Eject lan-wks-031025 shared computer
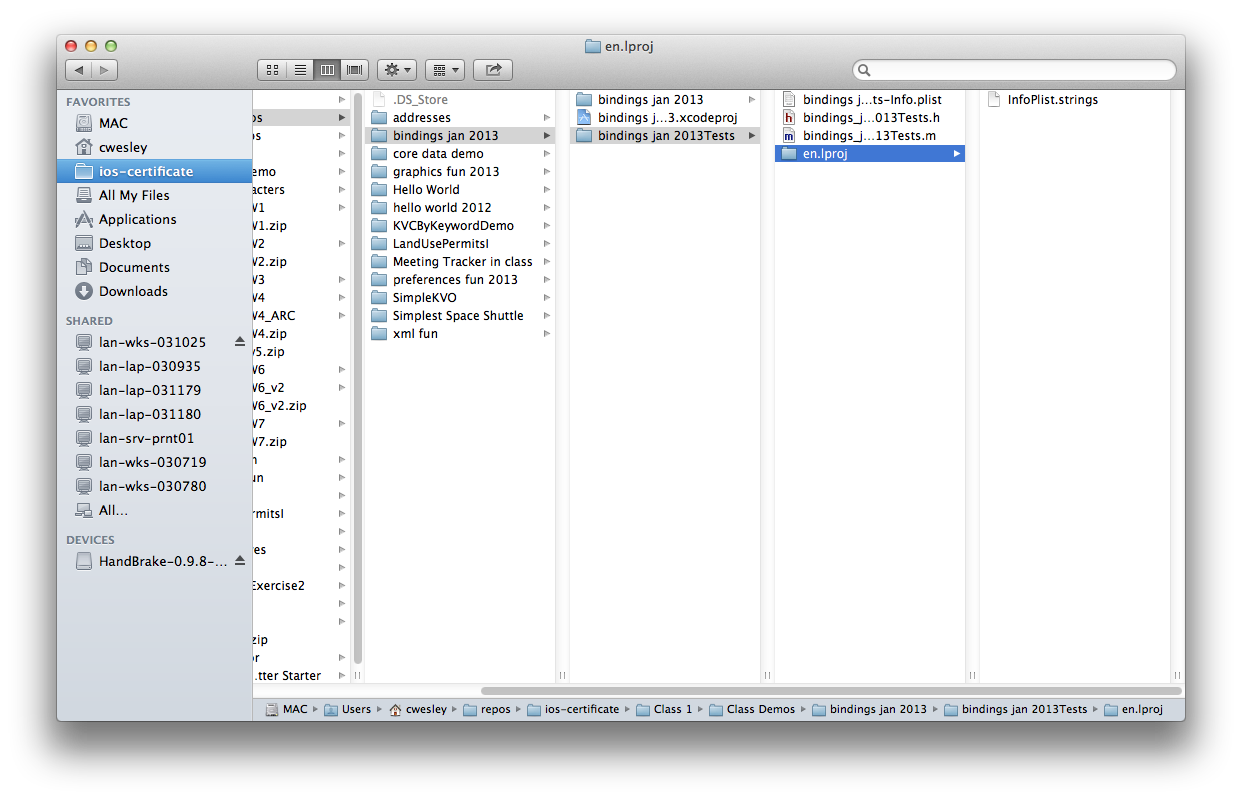Viewport: 1242px width, 800px height. (240, 342)
